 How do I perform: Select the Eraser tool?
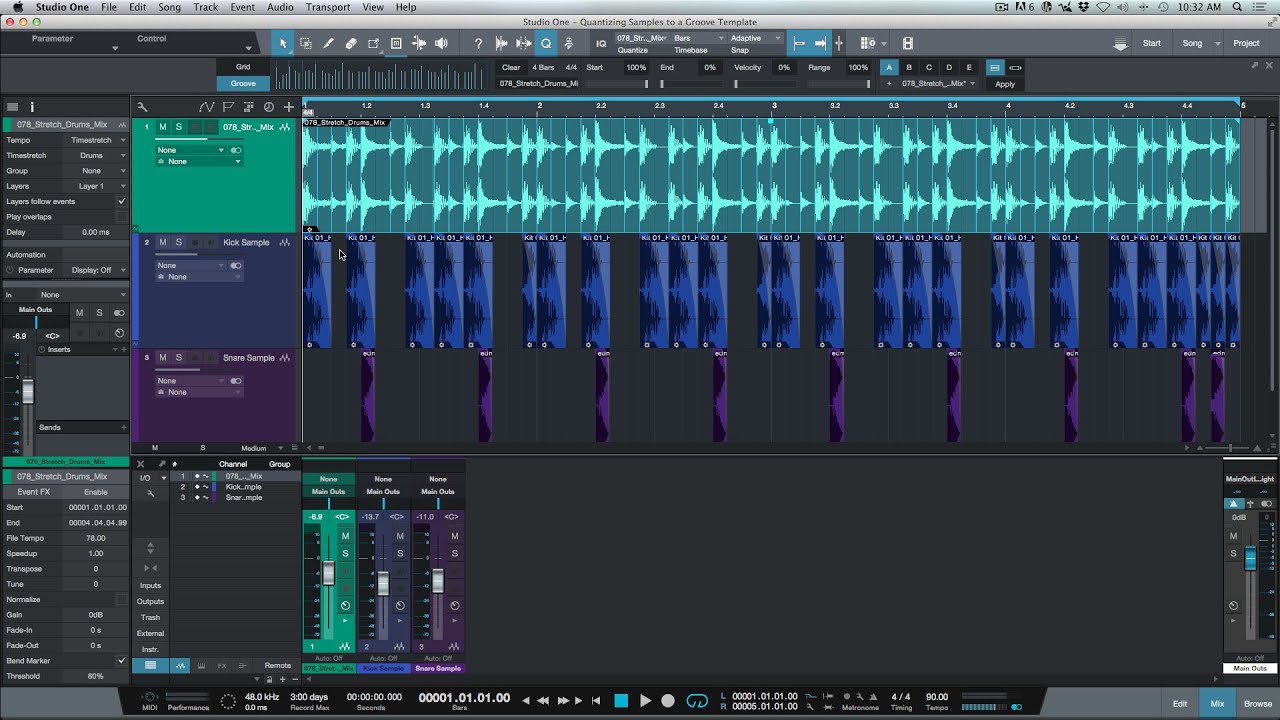351,43
